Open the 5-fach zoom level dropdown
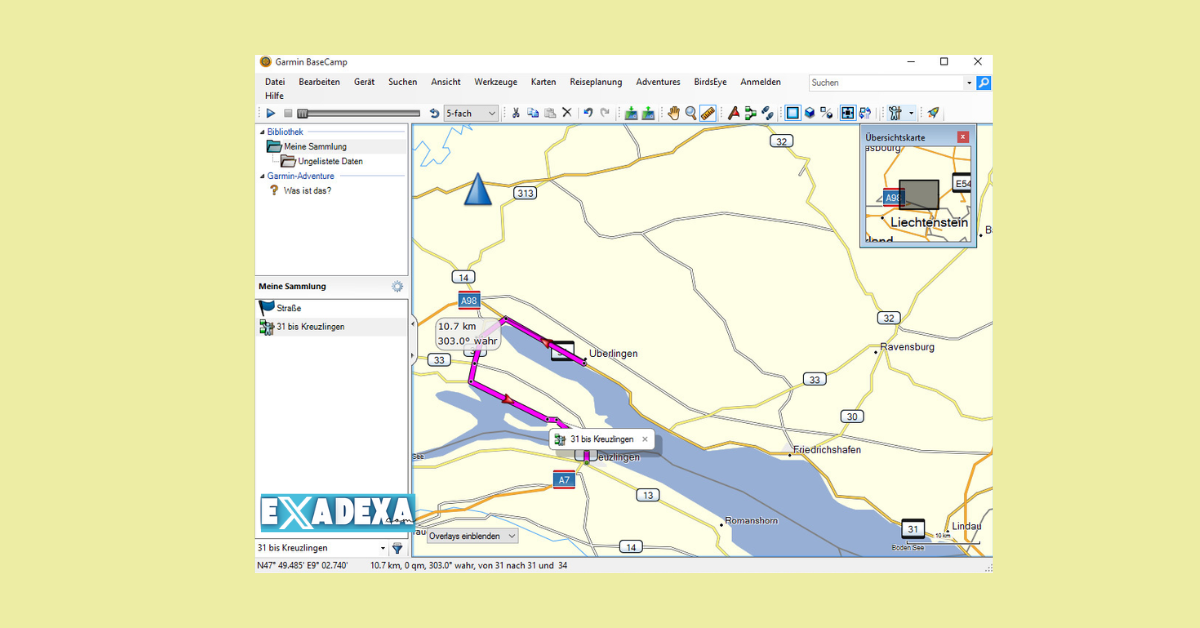This screenshot has height=628, width=1200. click(x=490, y=112)
